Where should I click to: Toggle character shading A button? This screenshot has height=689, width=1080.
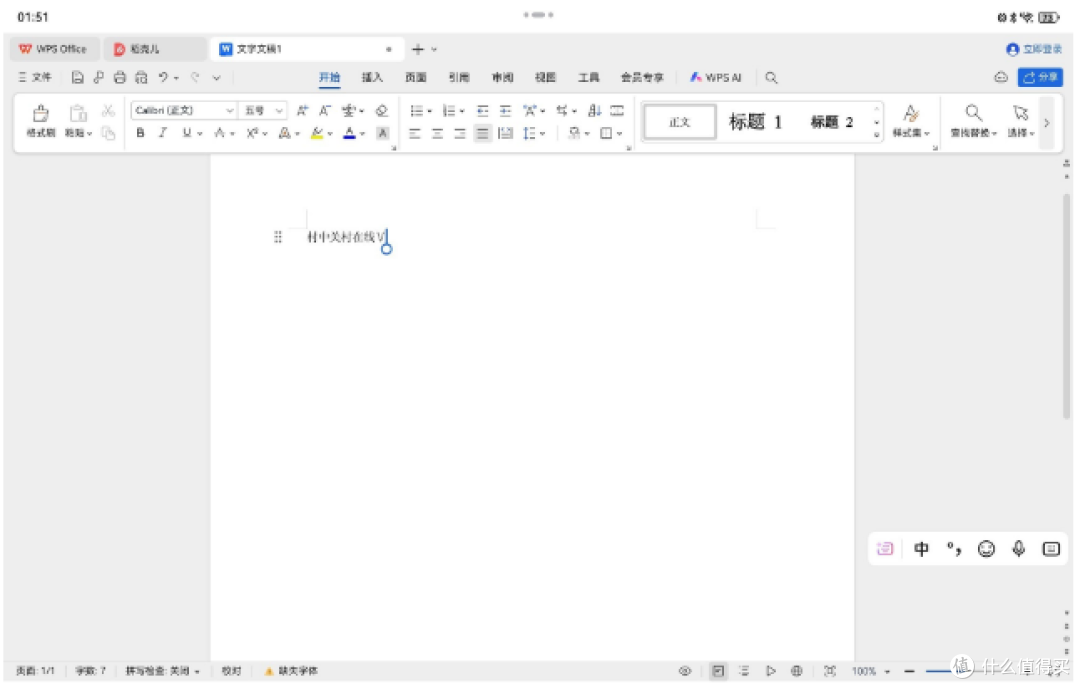pyautogui.click(x=383, y=133)
